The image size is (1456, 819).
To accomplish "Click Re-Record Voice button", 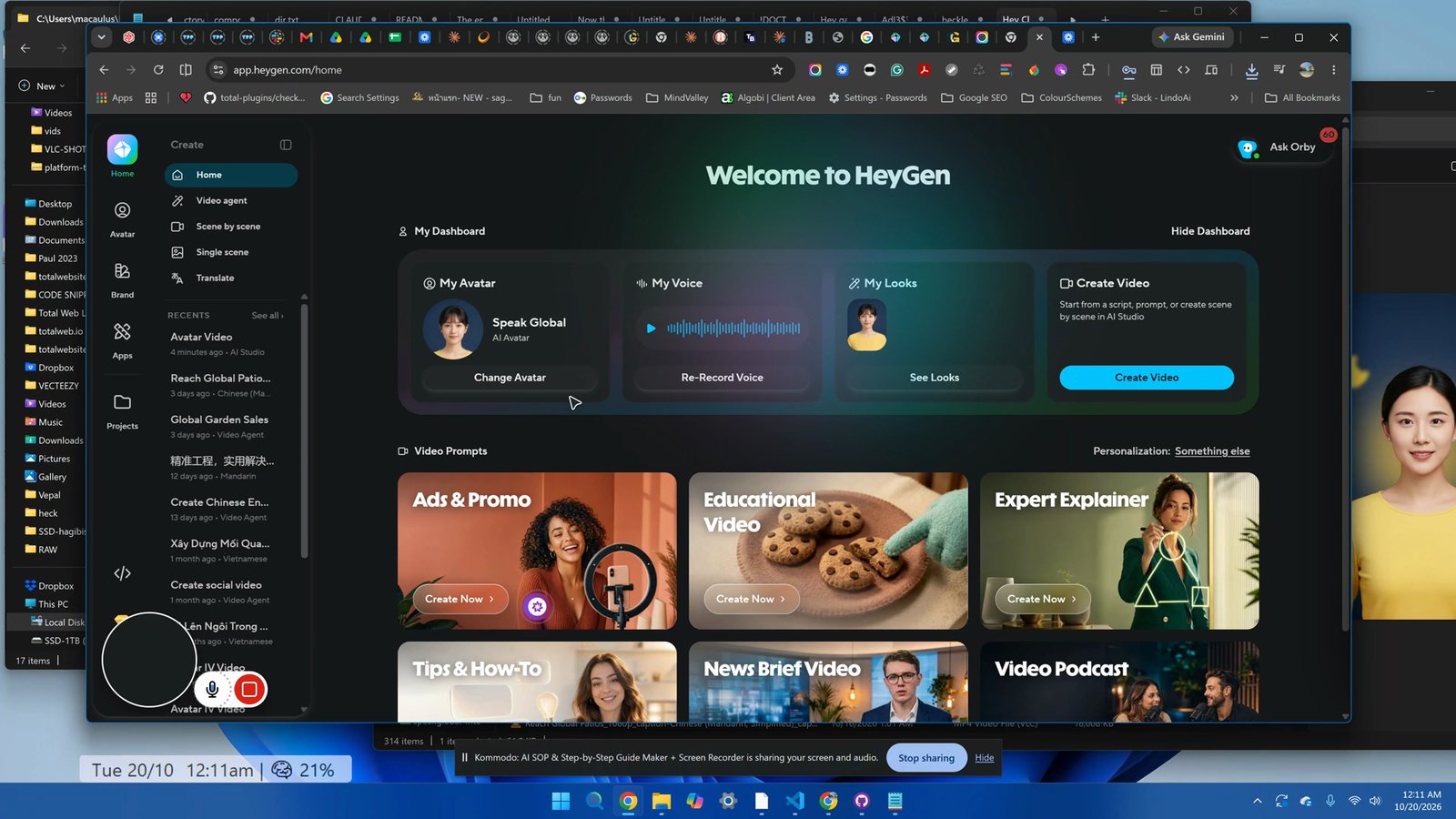I will [x=723, y=378].
